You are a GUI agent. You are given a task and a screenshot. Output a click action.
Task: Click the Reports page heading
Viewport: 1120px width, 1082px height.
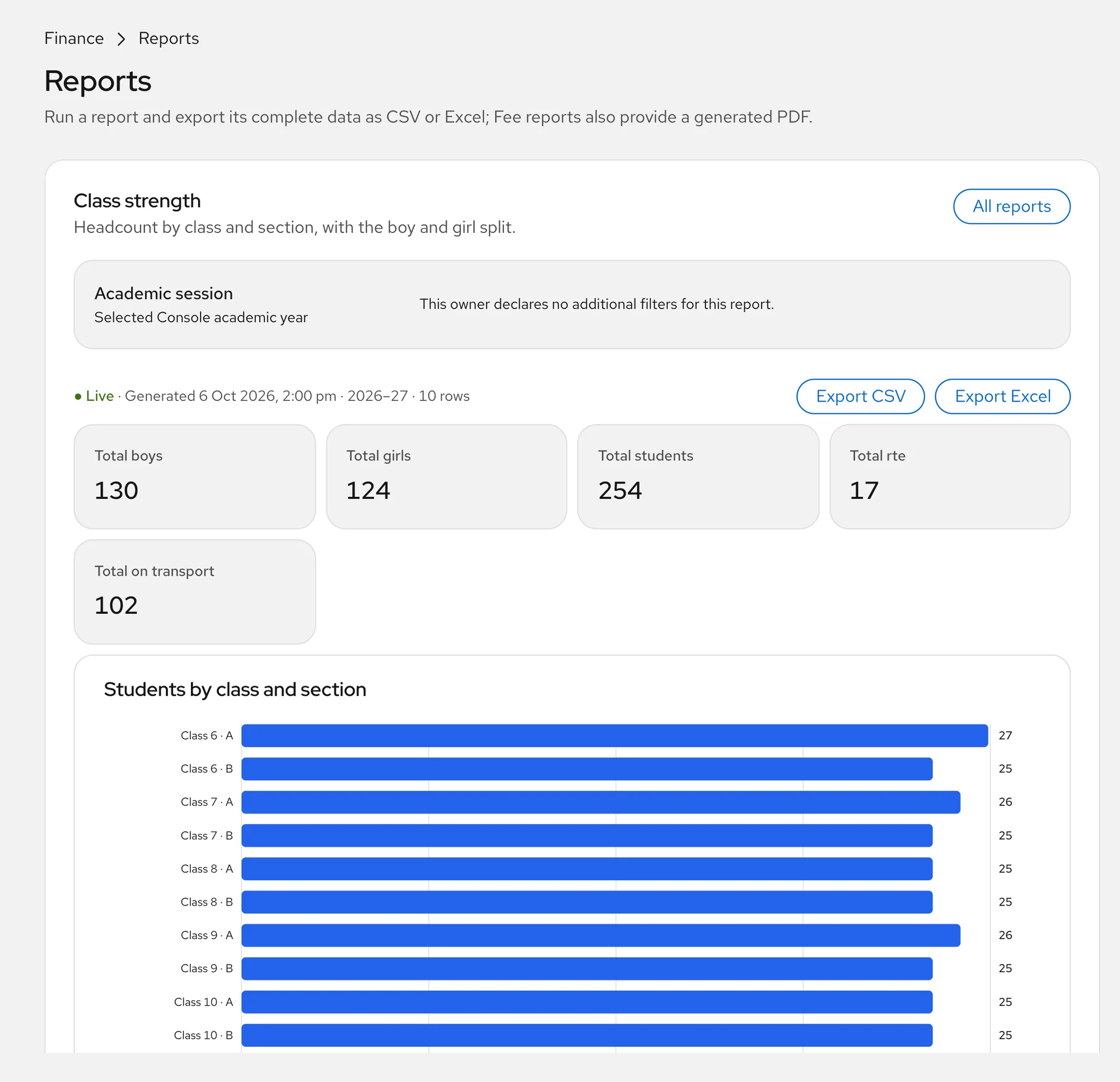point(97,81)
